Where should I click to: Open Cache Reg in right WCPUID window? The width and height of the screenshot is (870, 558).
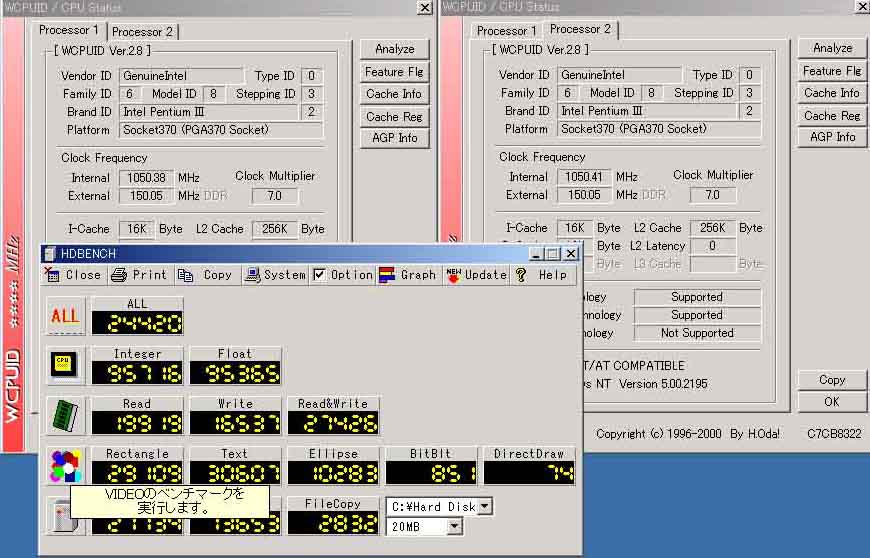pos(832,115)
